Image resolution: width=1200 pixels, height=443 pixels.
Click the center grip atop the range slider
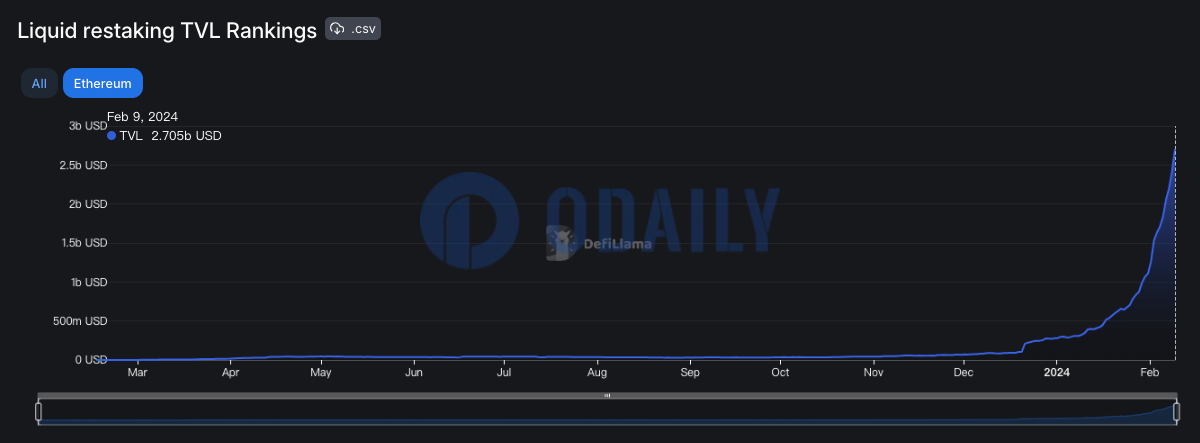click(x=607, y=395)
